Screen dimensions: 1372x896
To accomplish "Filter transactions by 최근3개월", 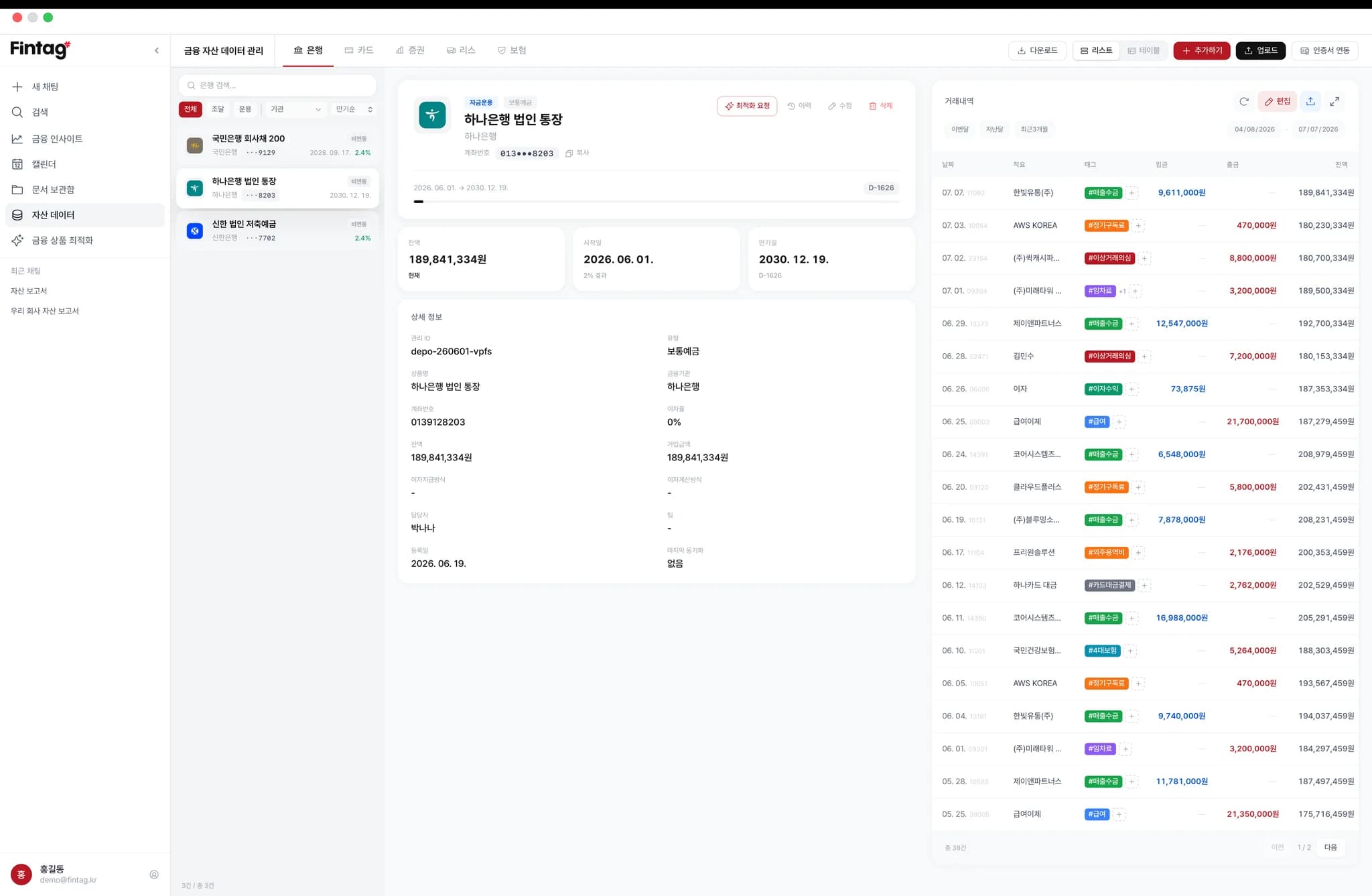I will pos(1034,129).
